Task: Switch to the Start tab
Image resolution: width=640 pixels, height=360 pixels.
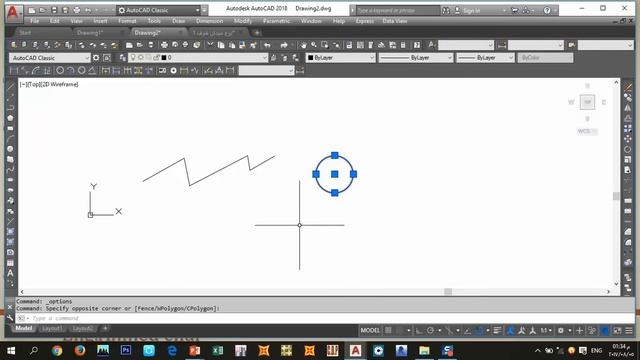Action: tap(25, 33)
